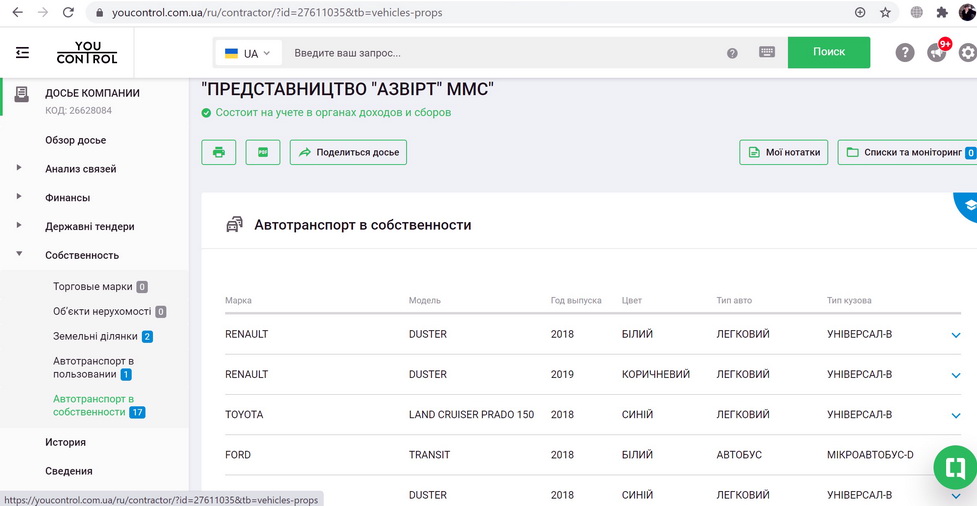Collapse the Собственность section
The width and height of the screenshot is (977, 506).
[19, 254]
